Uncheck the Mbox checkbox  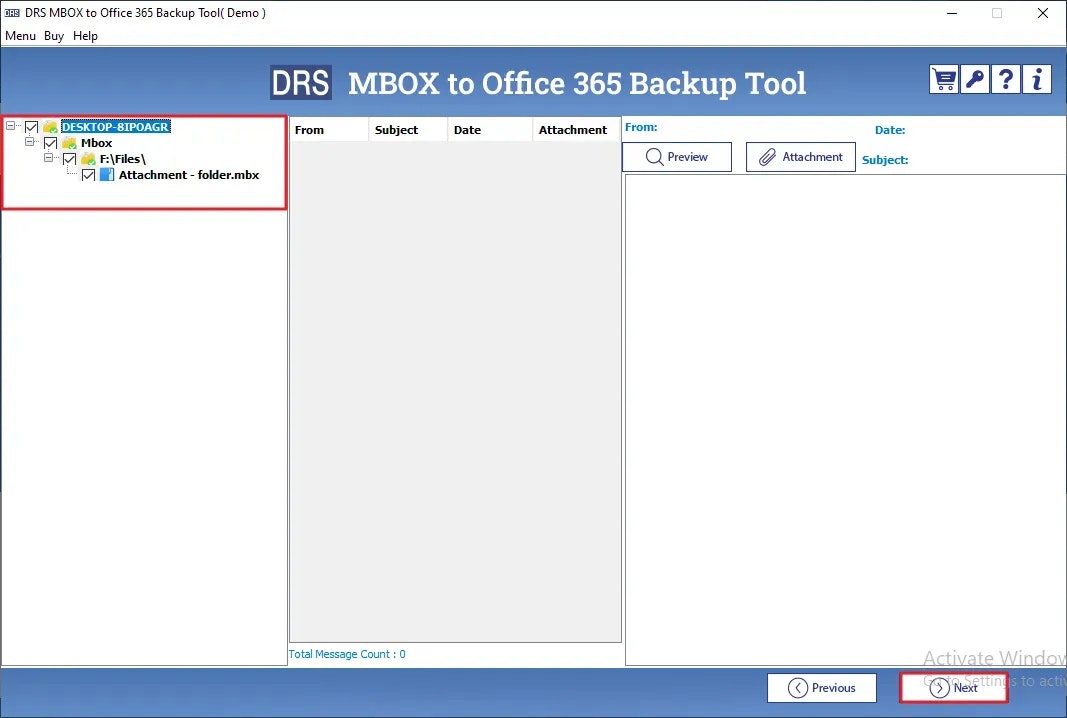click(50, 143)
